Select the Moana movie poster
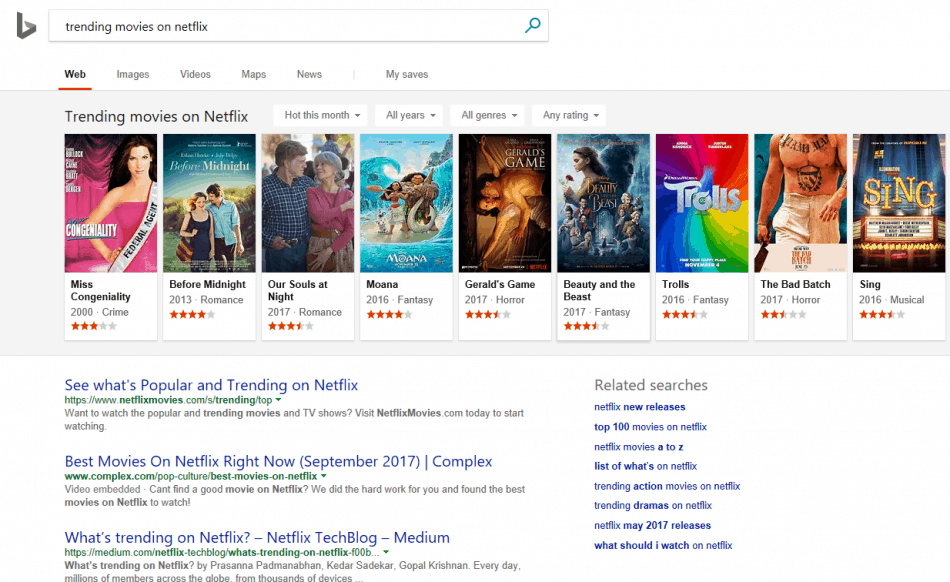The height and width of the screenshot is (582, 950). coord(406,203)
